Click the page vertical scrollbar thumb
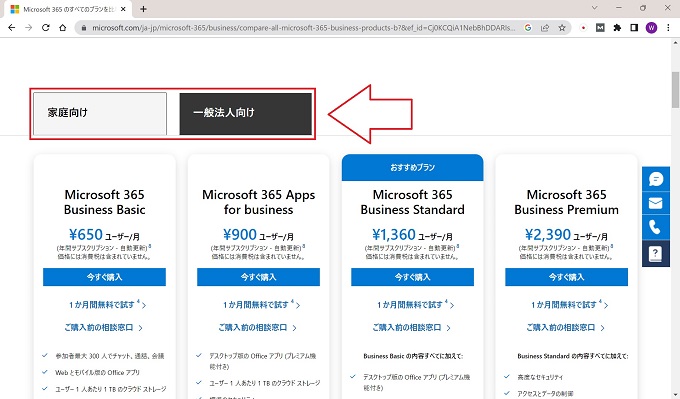 [x=675, y=89]
